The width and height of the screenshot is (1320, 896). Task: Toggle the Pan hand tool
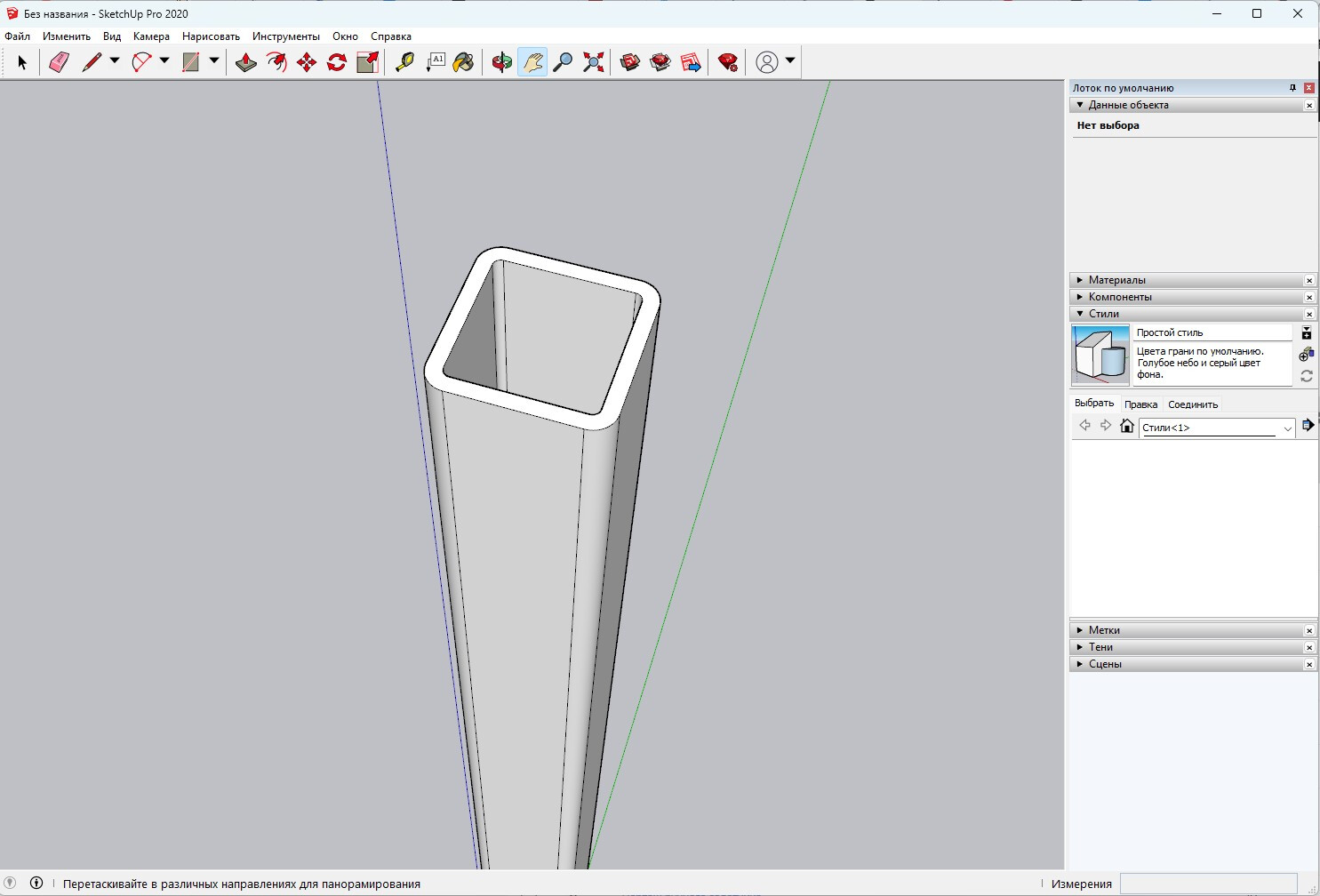pyautogui.click(x=532, y=62)
